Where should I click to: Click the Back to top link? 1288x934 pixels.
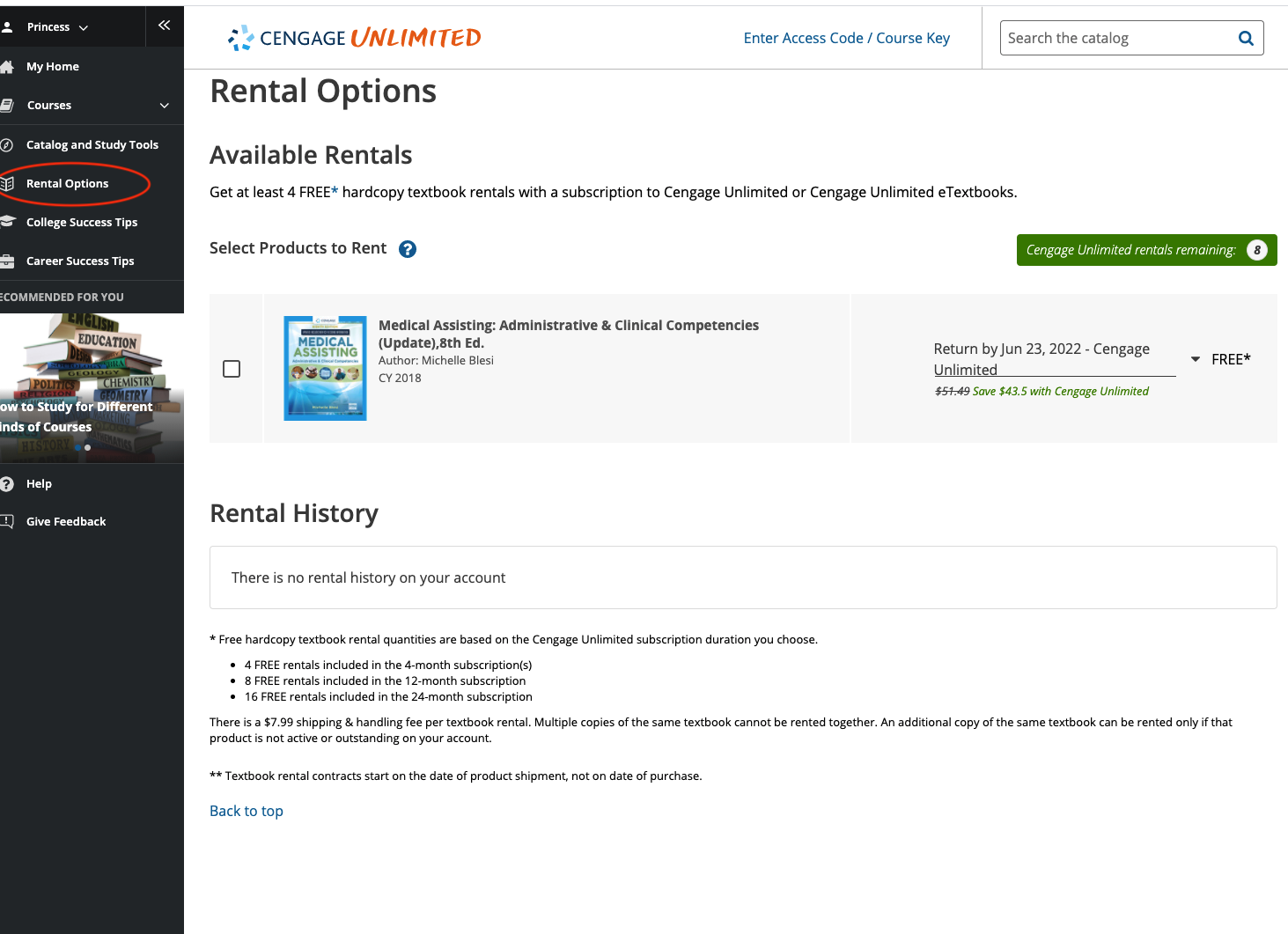[246, 811]
